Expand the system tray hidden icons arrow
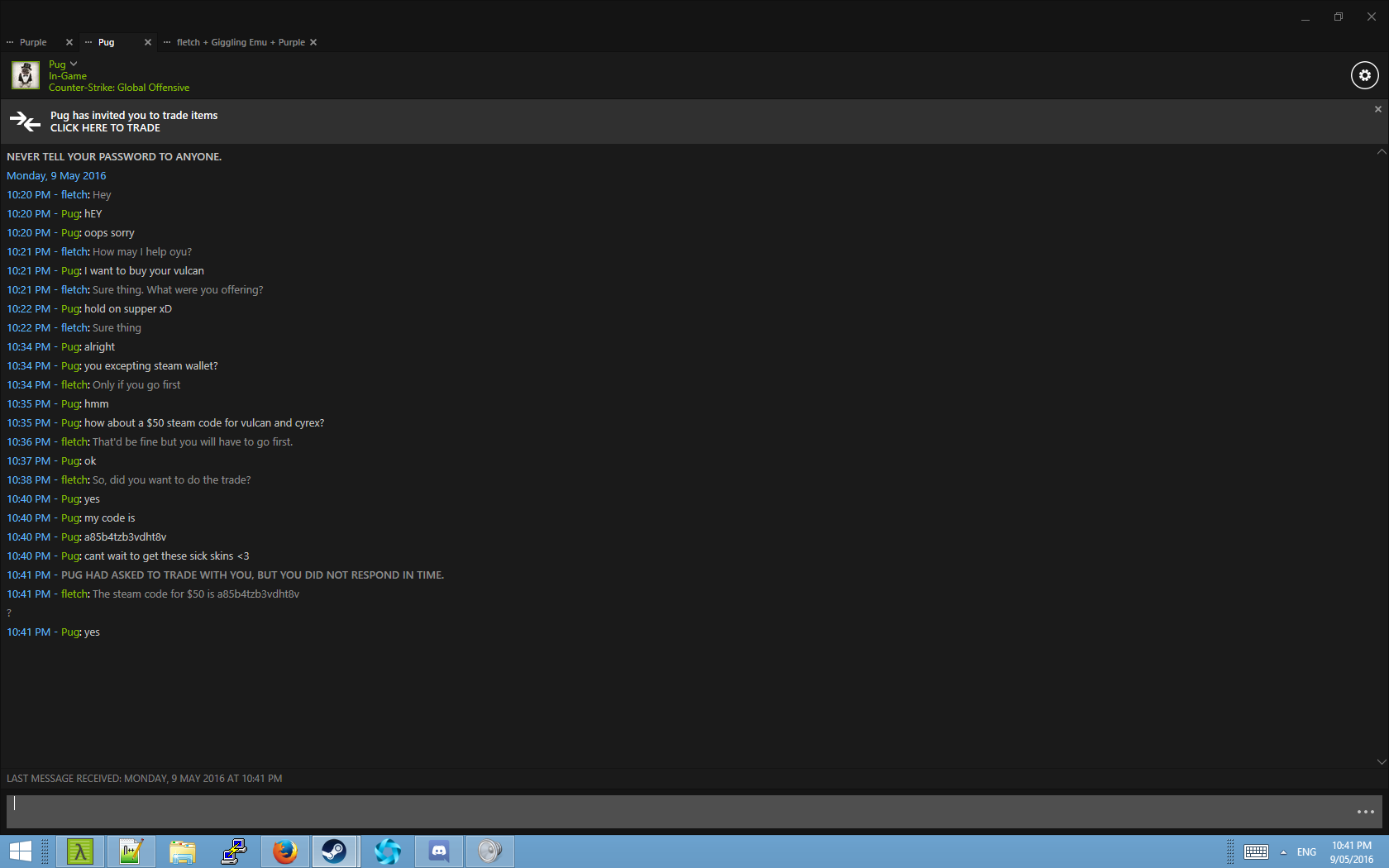 (1283, 852)
